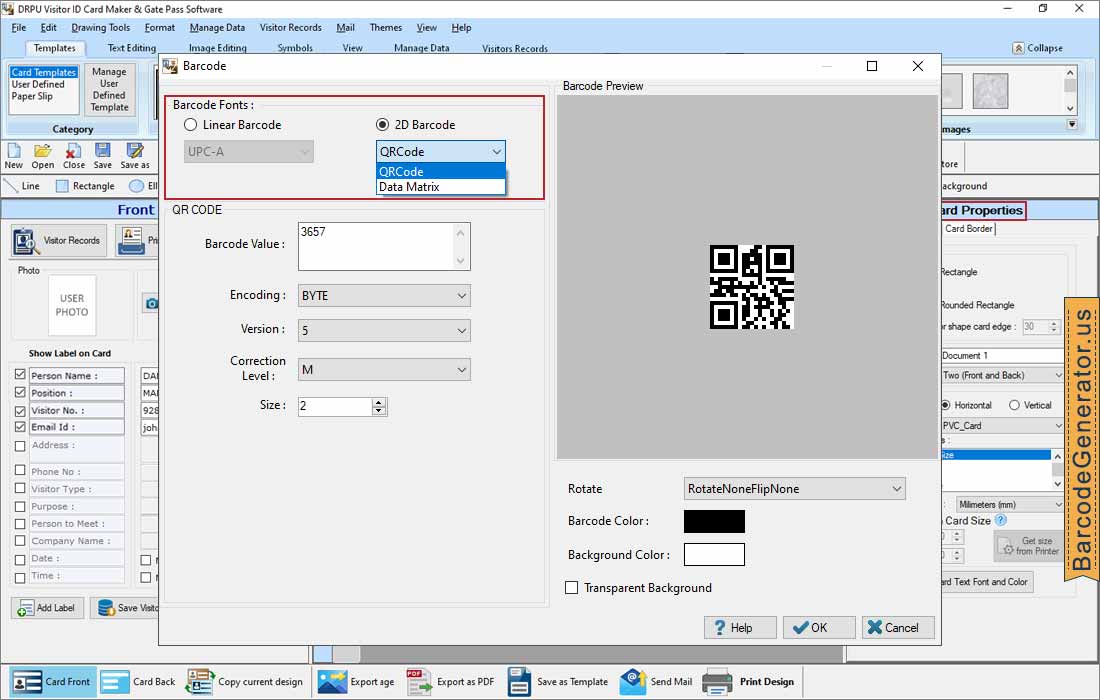Switch to Card Back in the bottom bar
The height and width of the screenshot is (700, 1100).
click(x=138, y=682)
